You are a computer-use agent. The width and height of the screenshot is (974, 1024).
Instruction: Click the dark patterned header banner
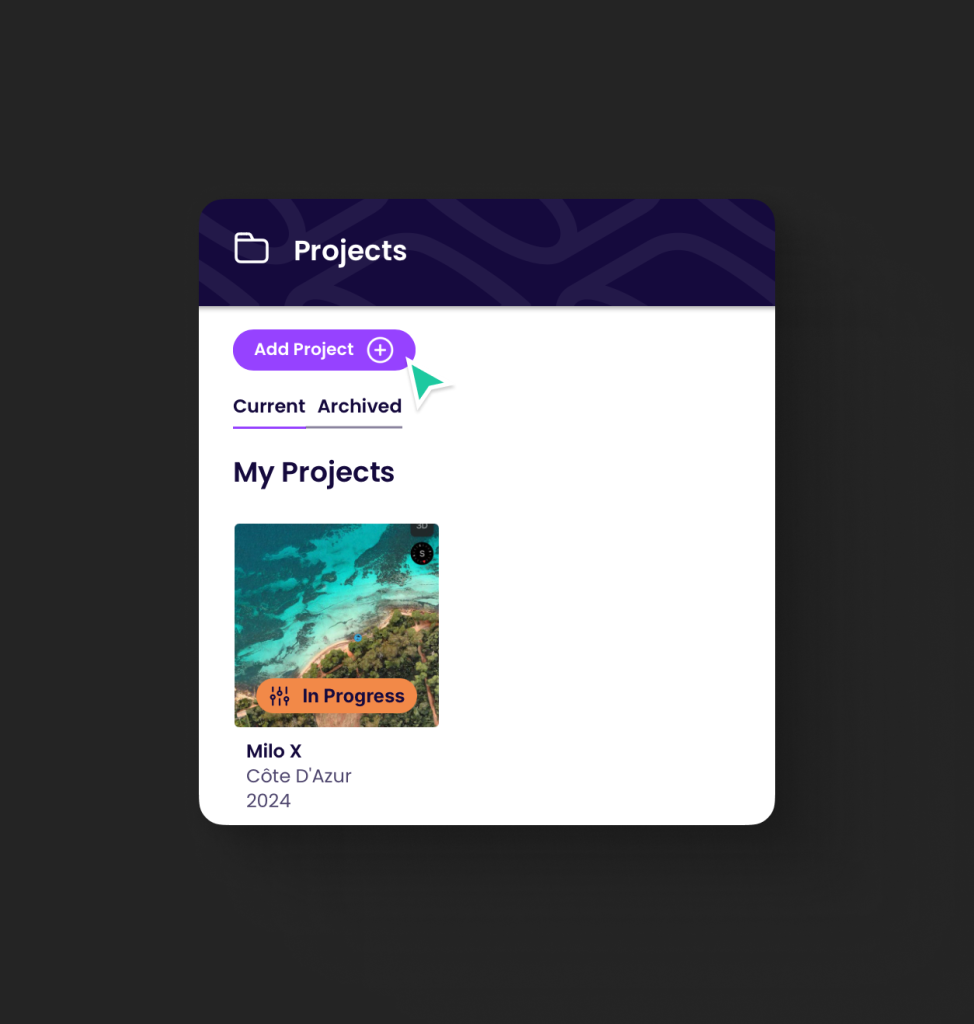(x=487, y=252)
